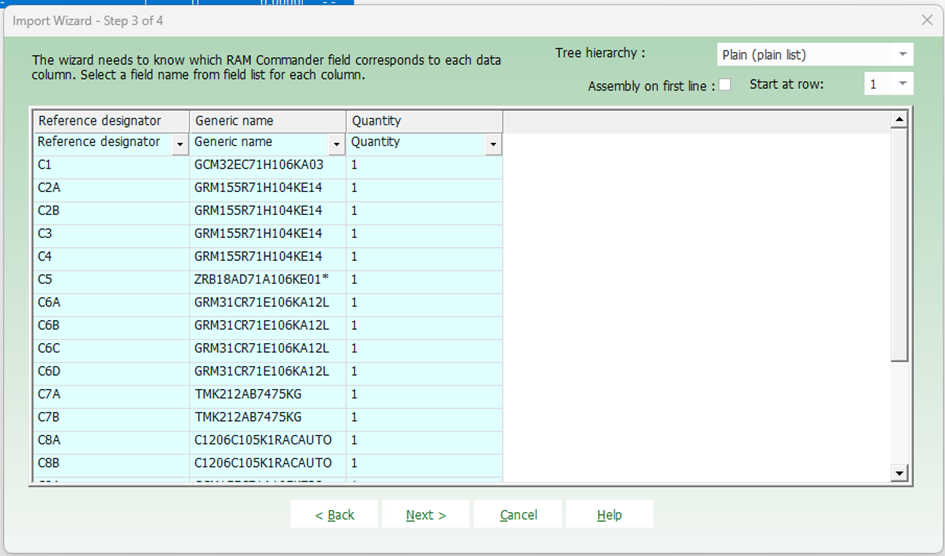This screenshot has width=945, height=556.
Task: Enable Assembly on first line checkbox
Action: coord(725,85)
